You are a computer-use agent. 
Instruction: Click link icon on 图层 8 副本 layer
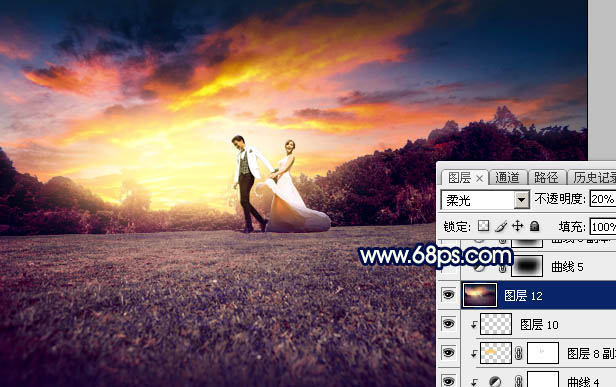tap(519, 353)
